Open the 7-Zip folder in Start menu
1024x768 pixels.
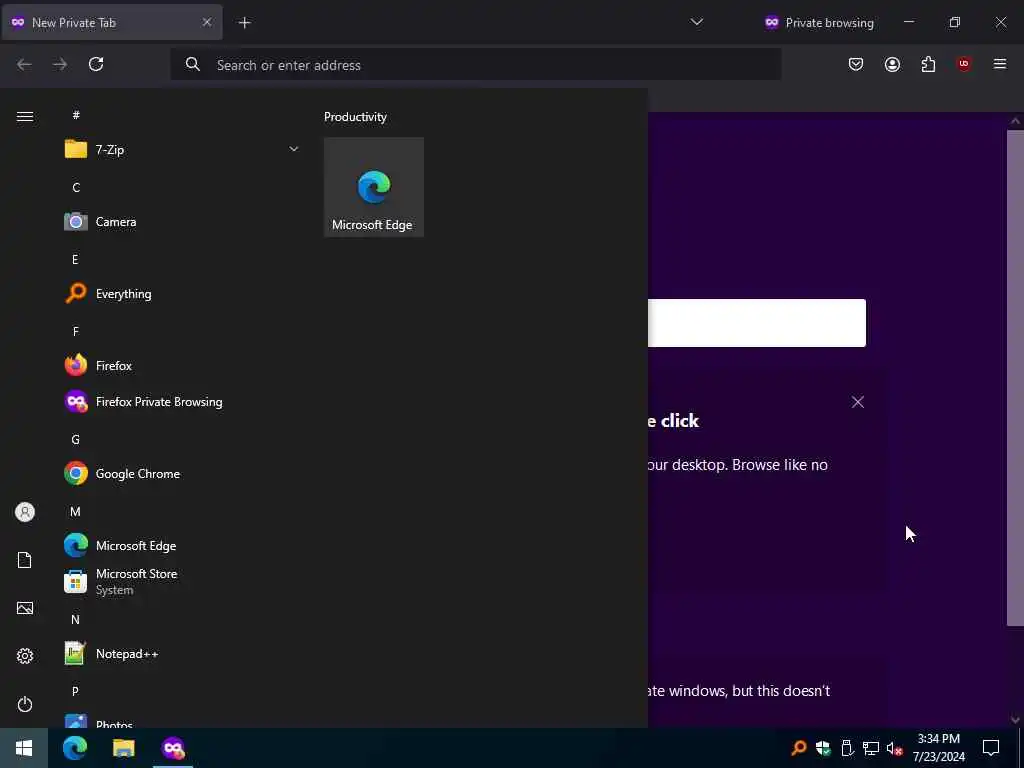pos(182,150)
